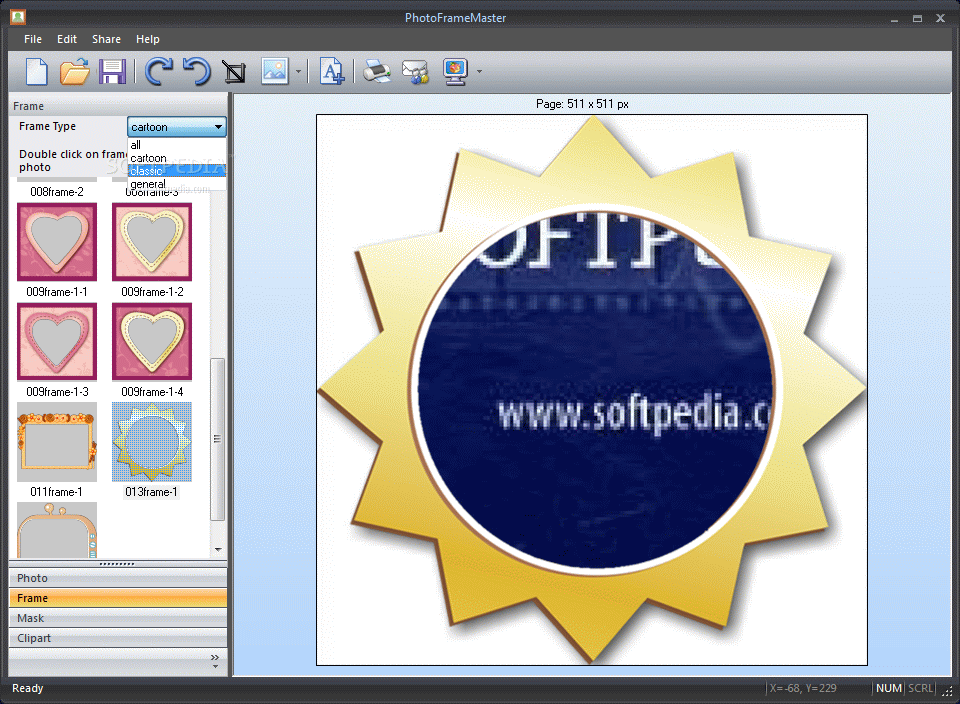Select the Crop tool icon
Viewport: 960px width, 704px height.
(x=234, y=72)
